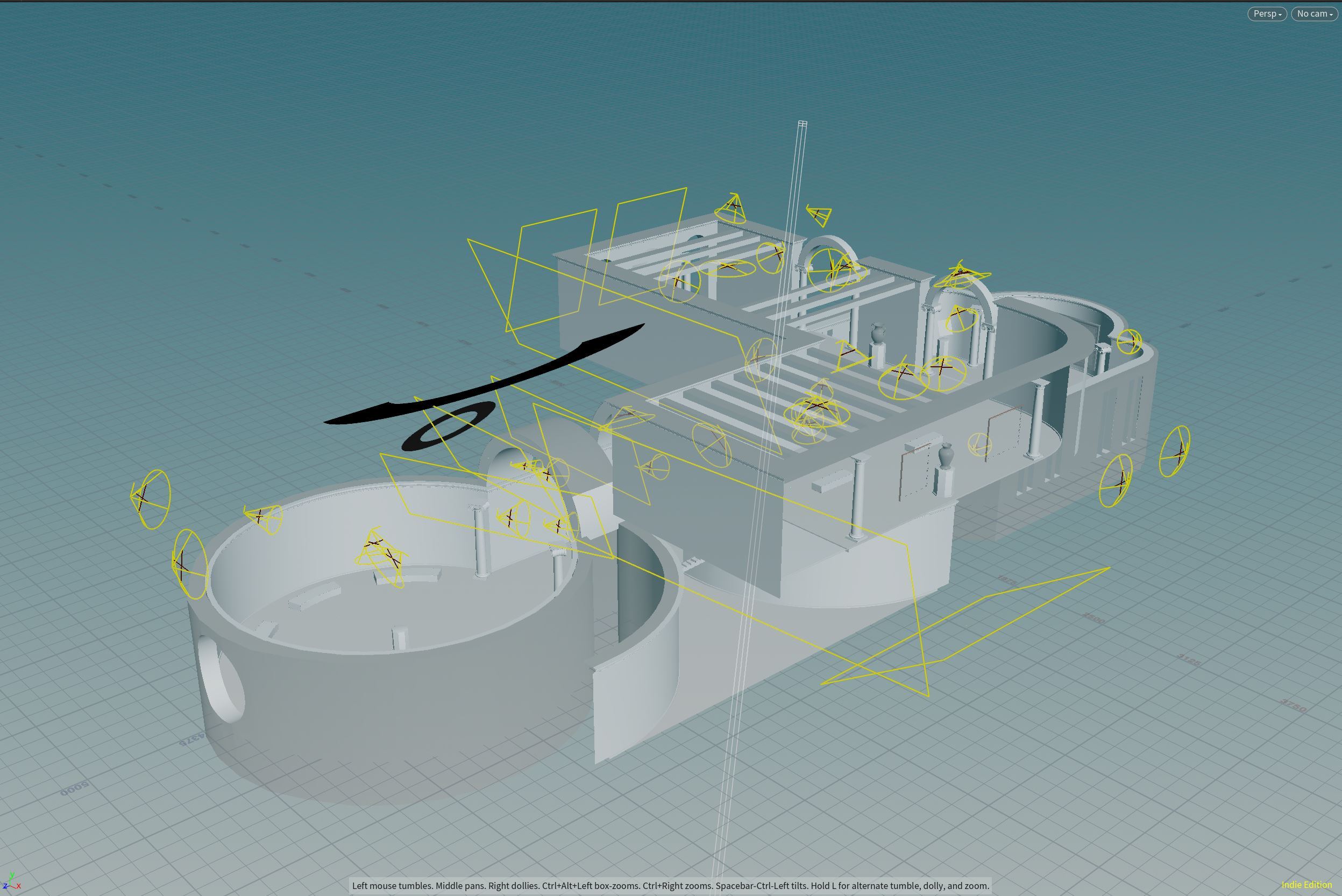The height and width of the screenshot is (896, 1342).
Task: Select the light cluster inside round rotunda room
Action: pos(380,556)
